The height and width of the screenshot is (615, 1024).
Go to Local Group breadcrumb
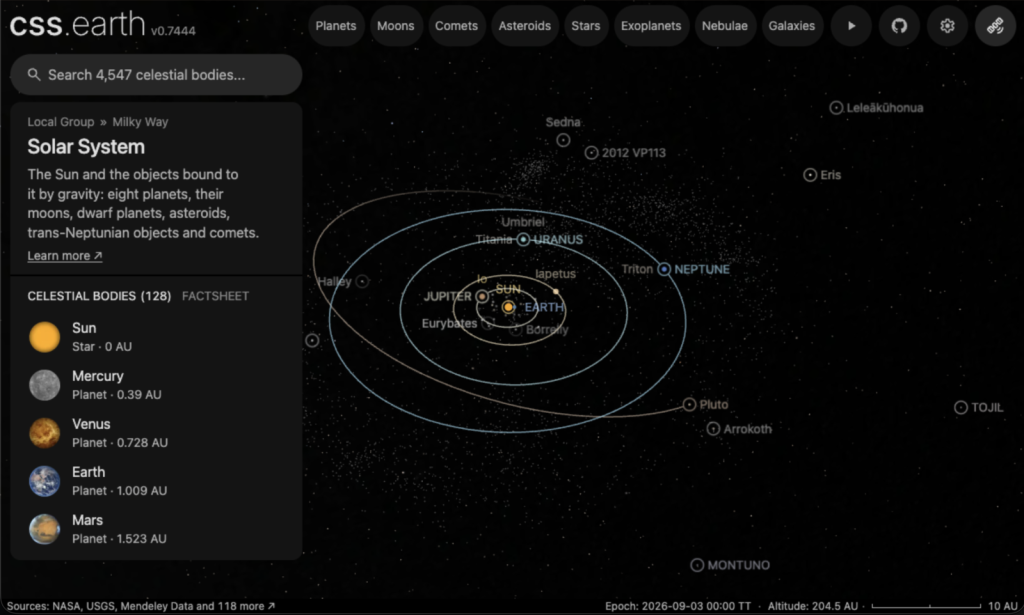click(x=61, y=122)
